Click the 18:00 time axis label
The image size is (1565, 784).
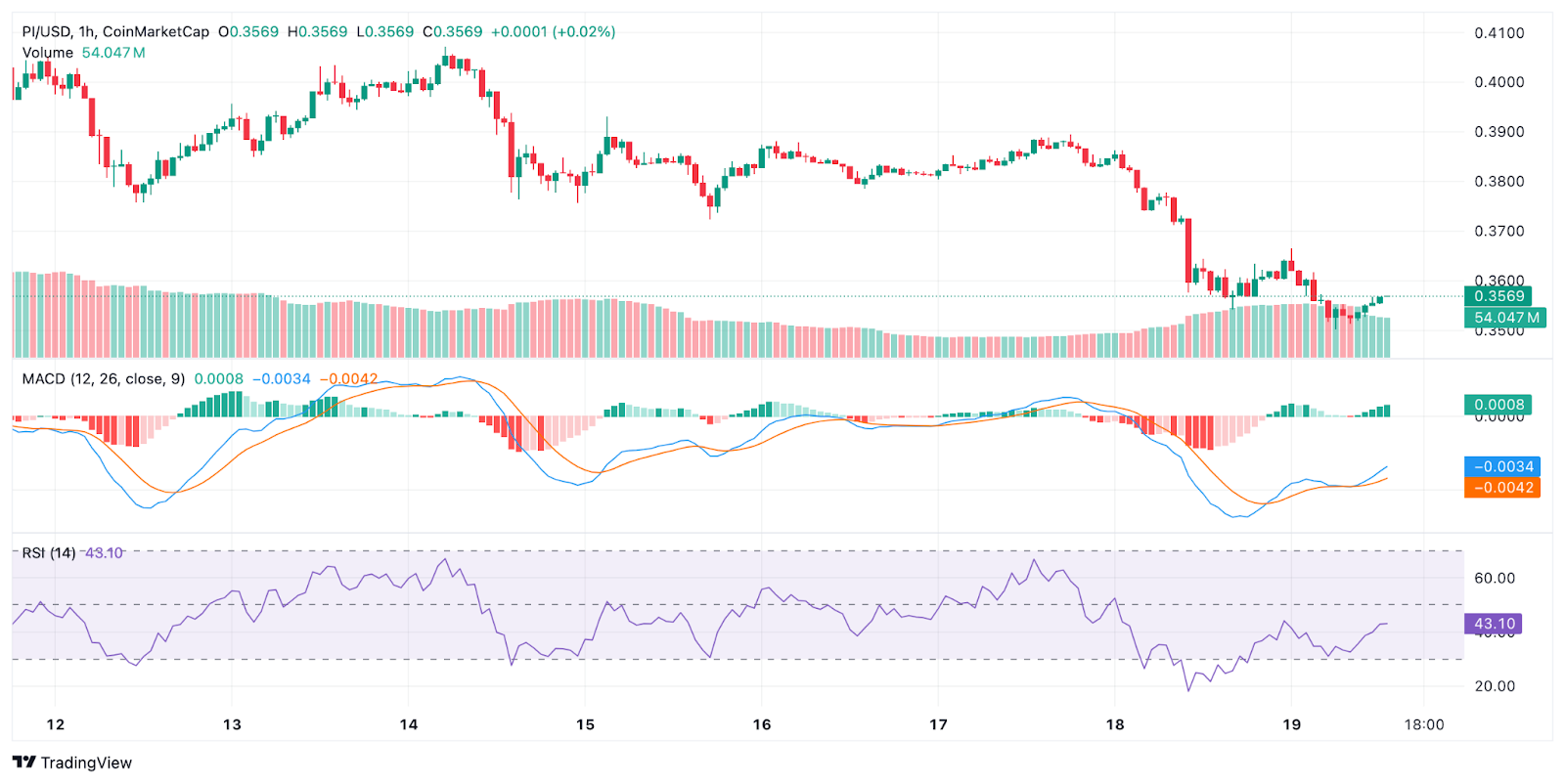coord(1423,724)
